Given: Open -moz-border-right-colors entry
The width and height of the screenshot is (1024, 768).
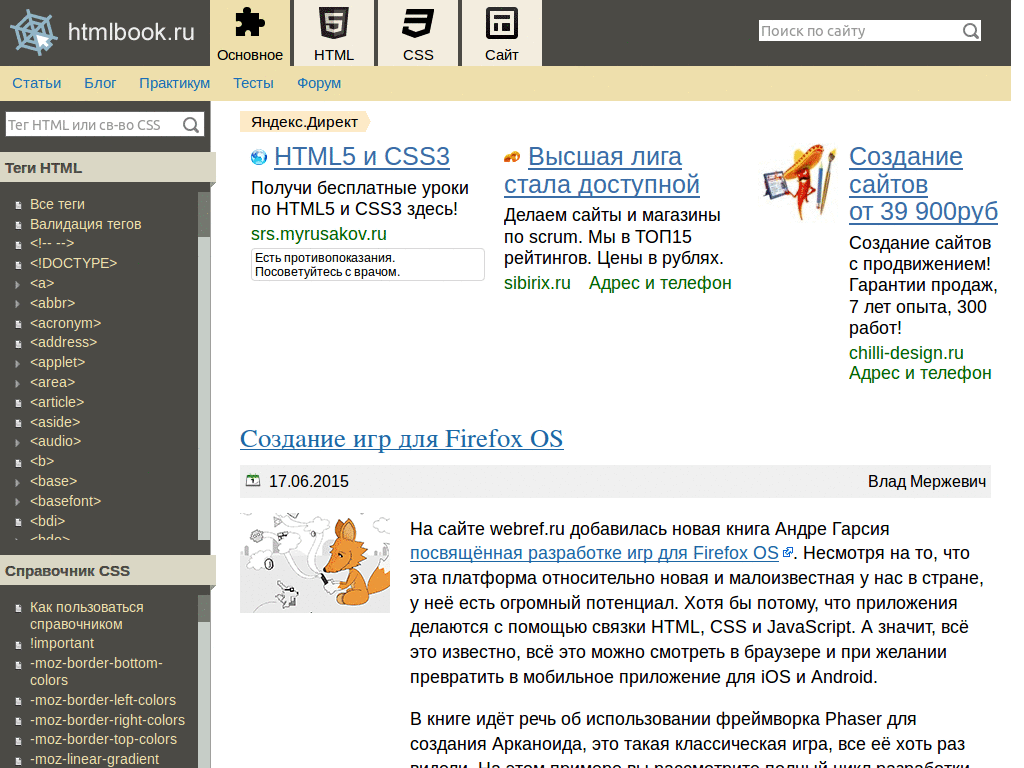Looking at the screenshot, I should [x=107, y=720].
